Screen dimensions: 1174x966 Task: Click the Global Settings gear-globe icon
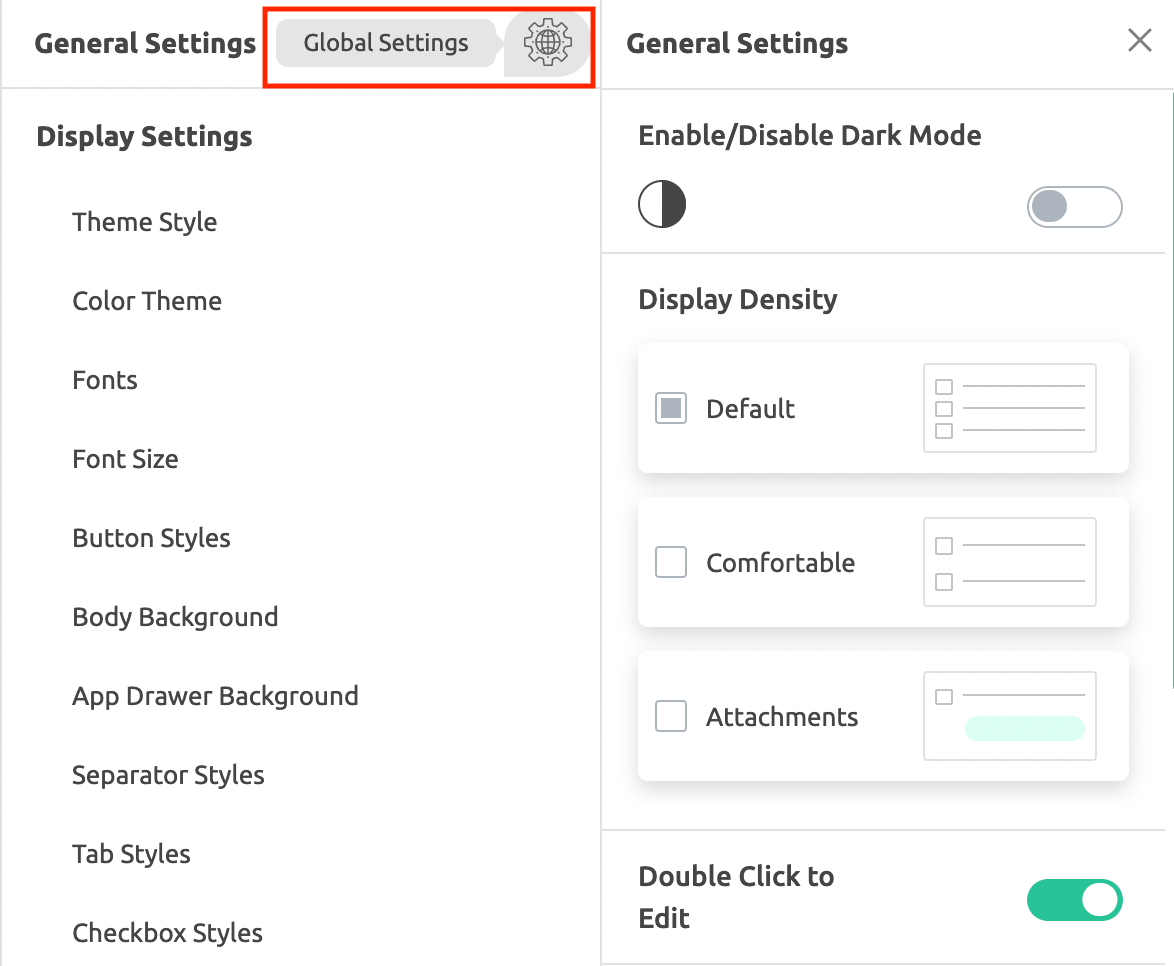547,43
